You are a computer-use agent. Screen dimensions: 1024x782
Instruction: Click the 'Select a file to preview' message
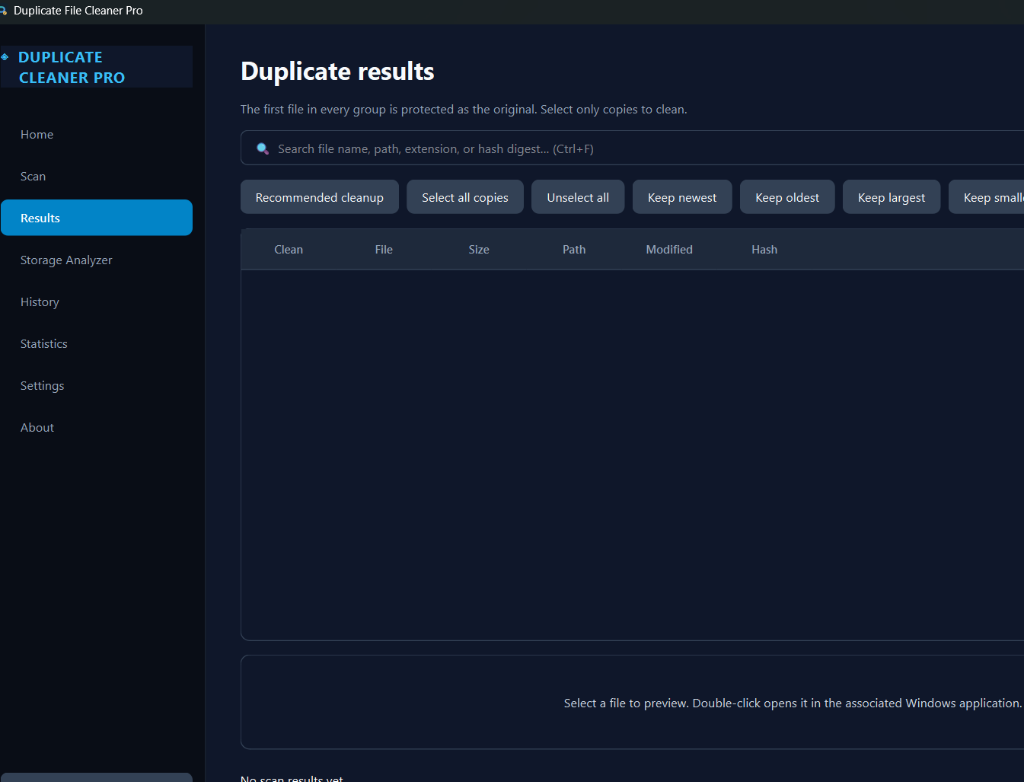click(792, 703)
